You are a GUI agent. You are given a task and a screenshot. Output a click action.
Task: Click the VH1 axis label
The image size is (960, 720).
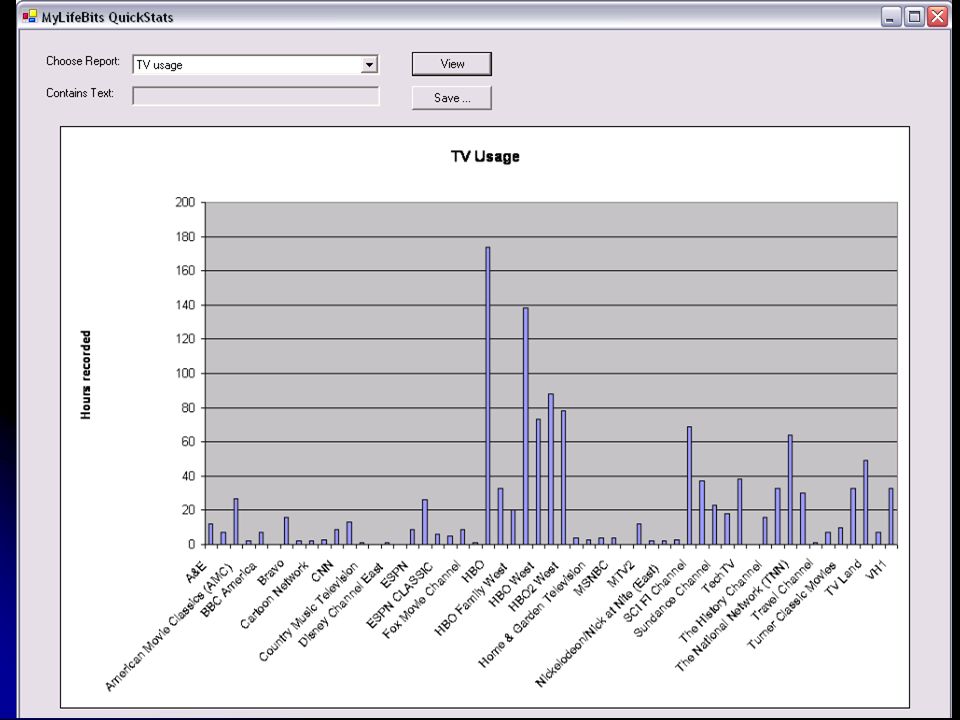click(x=877, y=572)
